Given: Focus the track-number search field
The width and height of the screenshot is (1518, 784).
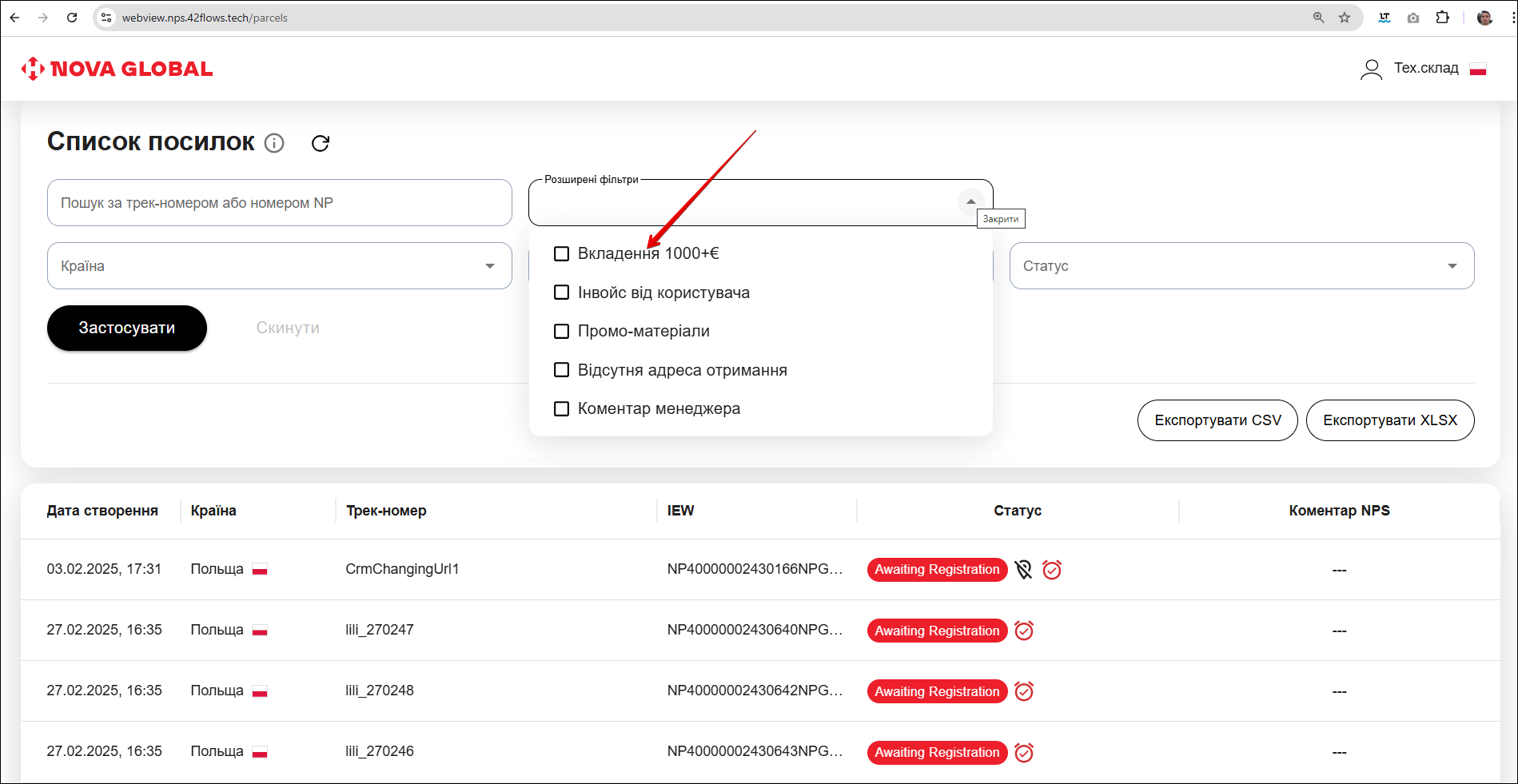Looking at the screenshot, I should pyautogui.click(x=279, y=203).
